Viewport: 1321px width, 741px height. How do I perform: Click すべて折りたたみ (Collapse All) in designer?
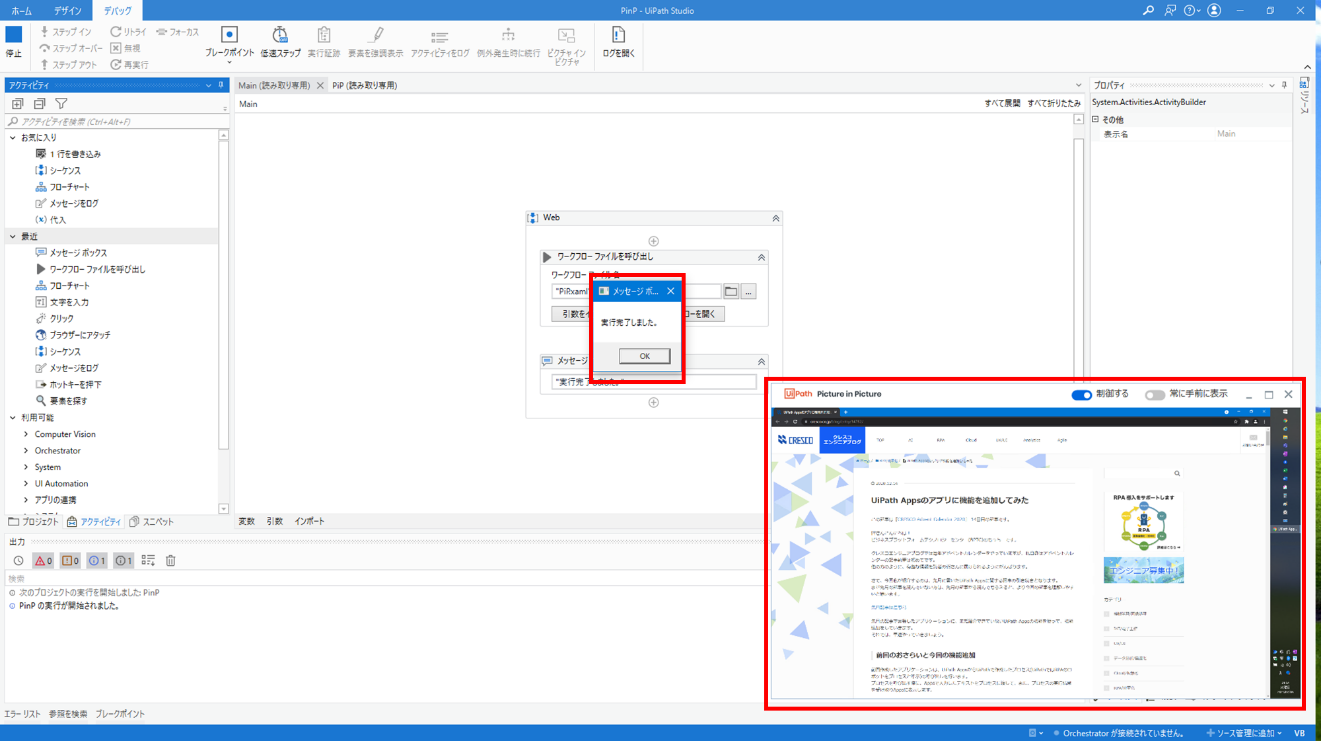(x=1054, y=104)
